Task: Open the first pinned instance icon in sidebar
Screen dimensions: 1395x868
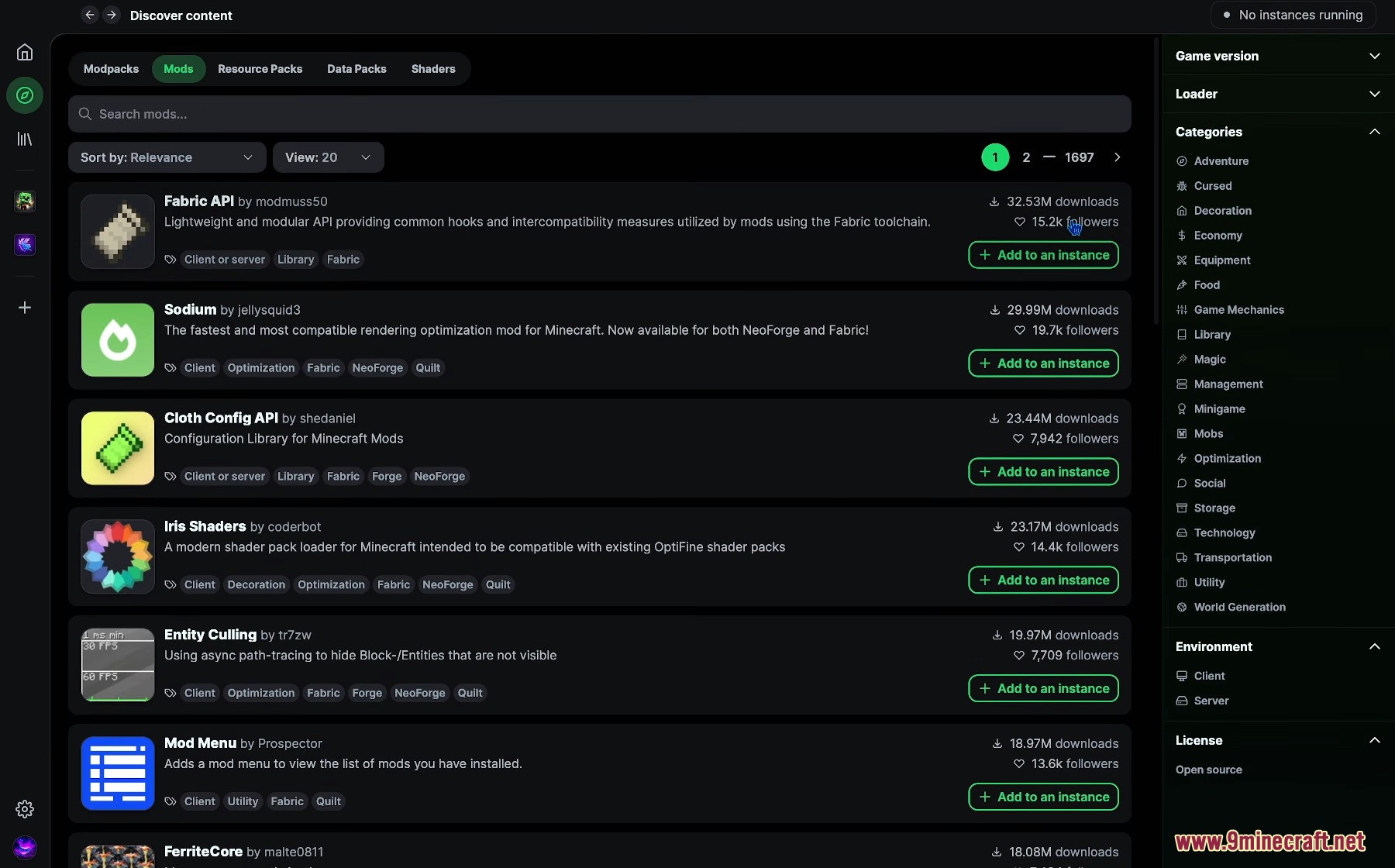Action: 25,201
